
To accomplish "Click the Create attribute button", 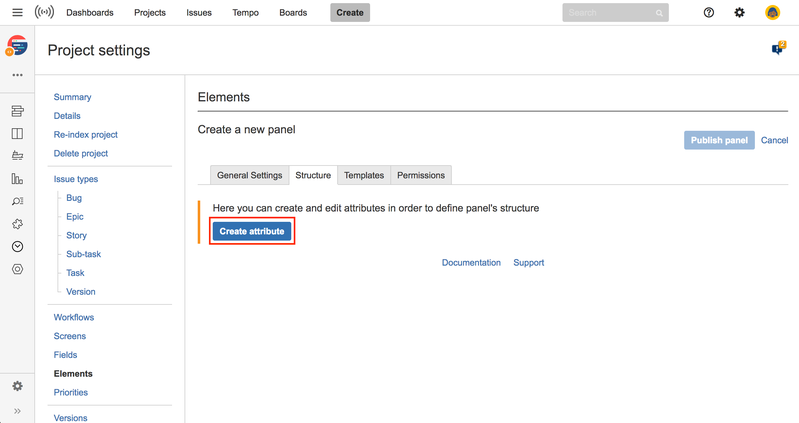I will point(252,231).
